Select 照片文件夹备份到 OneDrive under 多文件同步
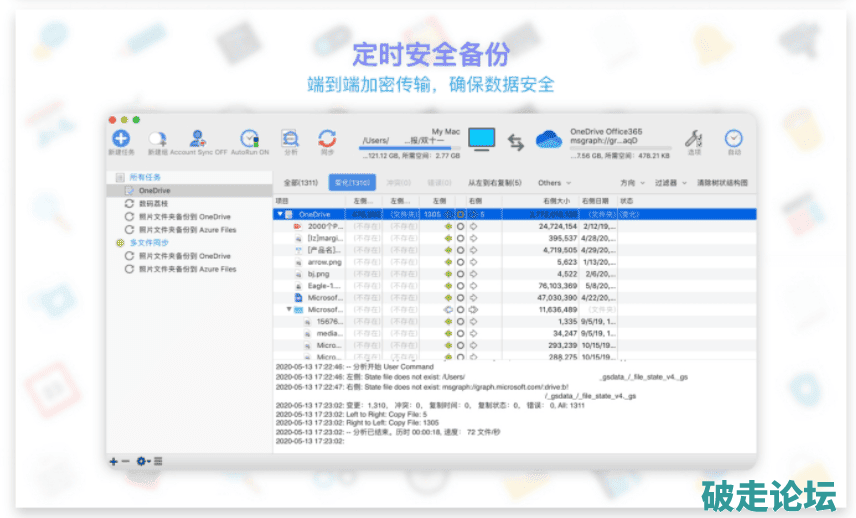 (189, 256)
